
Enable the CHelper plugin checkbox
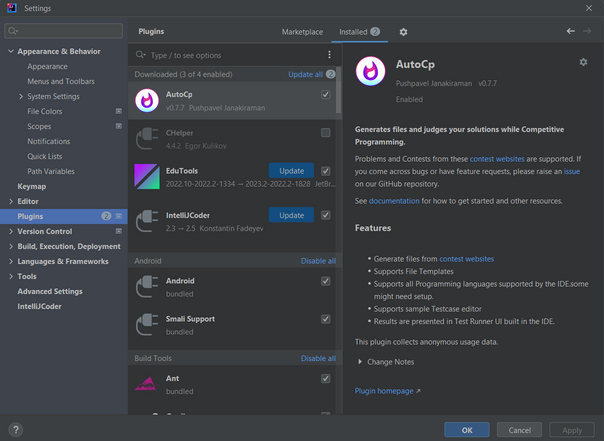coord(326,133)
